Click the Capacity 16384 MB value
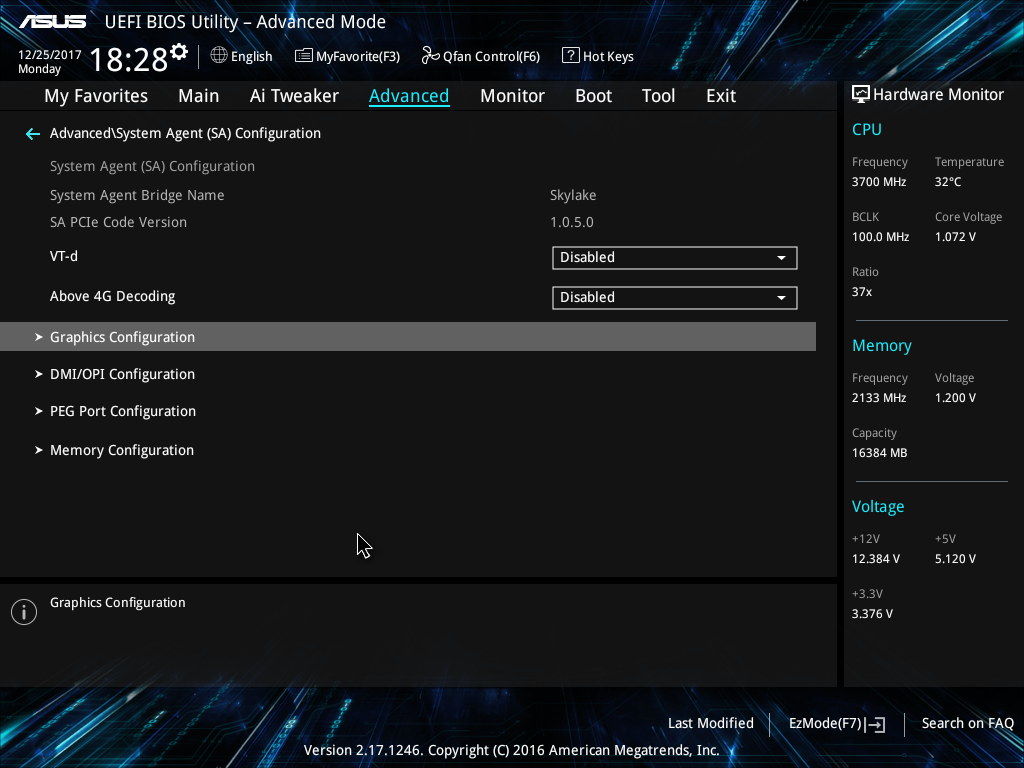Viewport: 1024px width, 768px height. [x=880, y=453]
